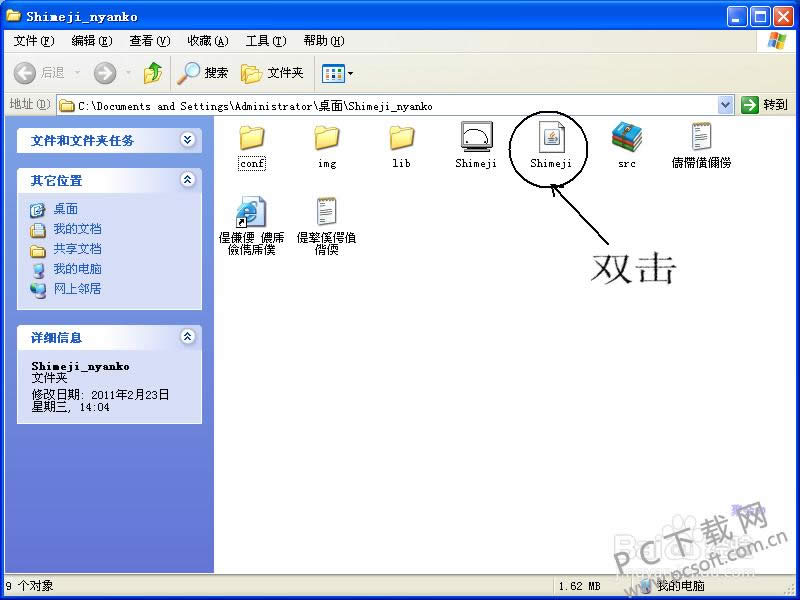Select the conf folder icon
The width and height of the screenshot is (800, 600).
[x=252, y=137]
